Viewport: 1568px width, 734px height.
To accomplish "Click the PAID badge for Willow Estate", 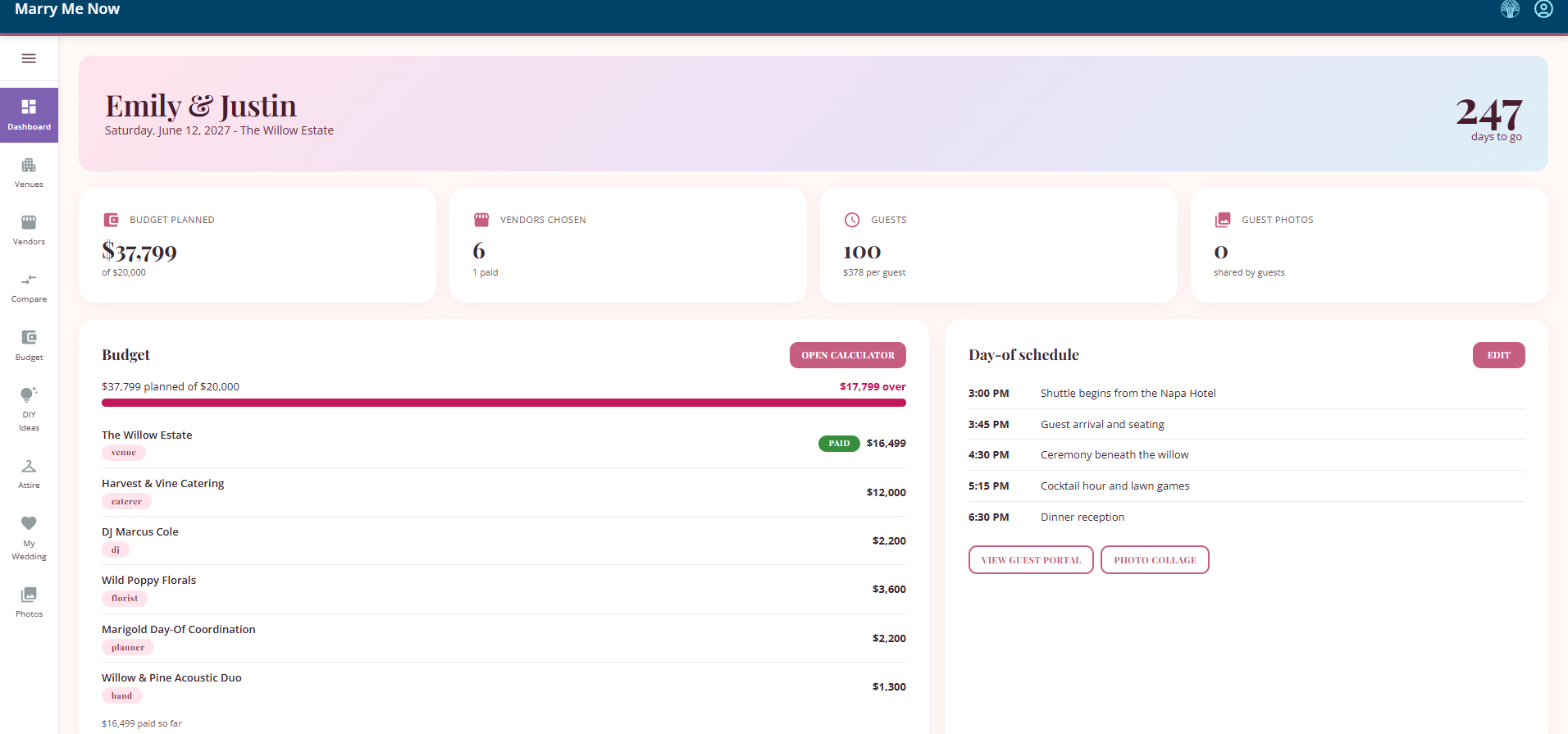I will pos(839,444).
